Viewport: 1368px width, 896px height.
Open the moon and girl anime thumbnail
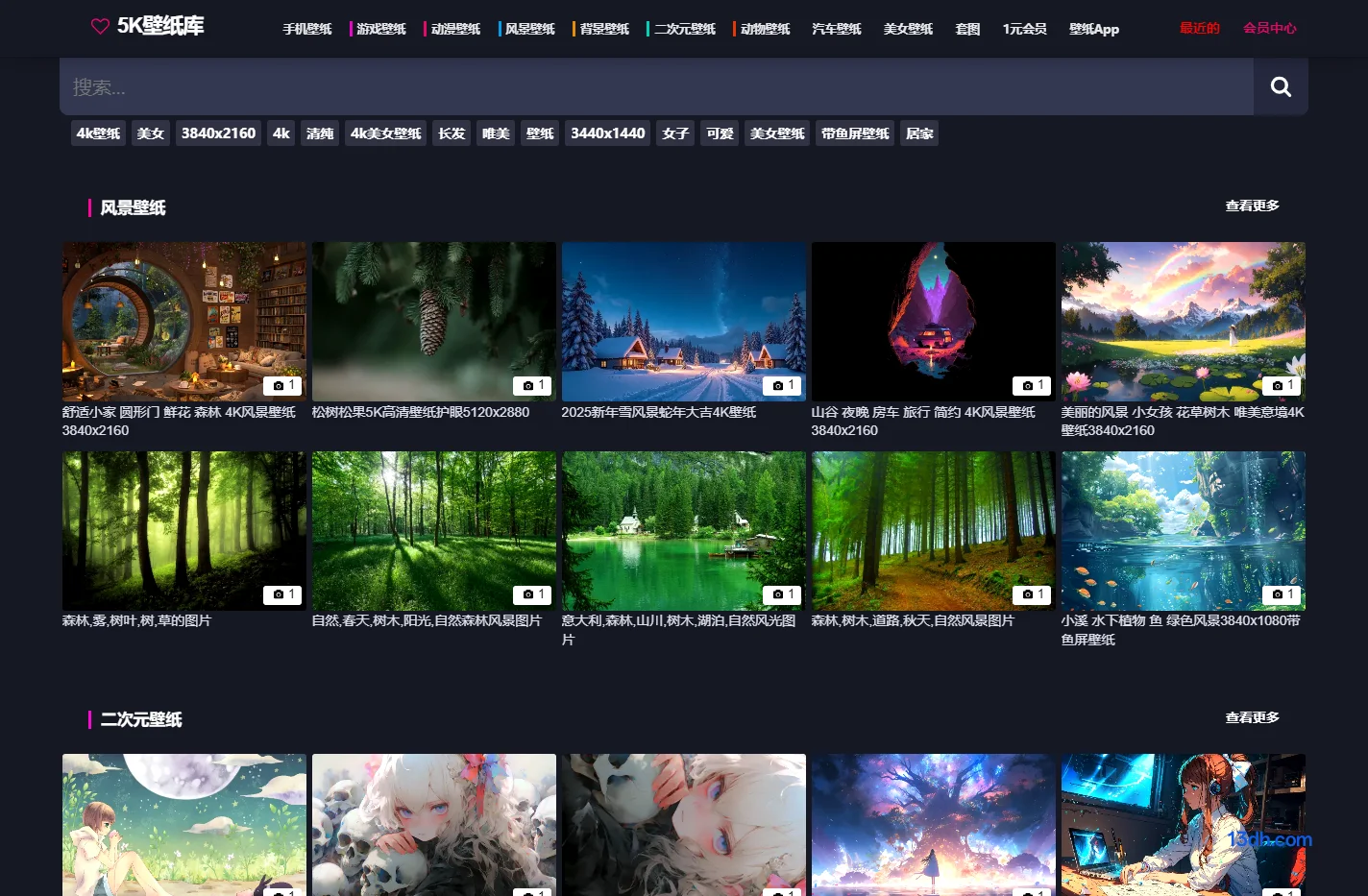(184, 825)
